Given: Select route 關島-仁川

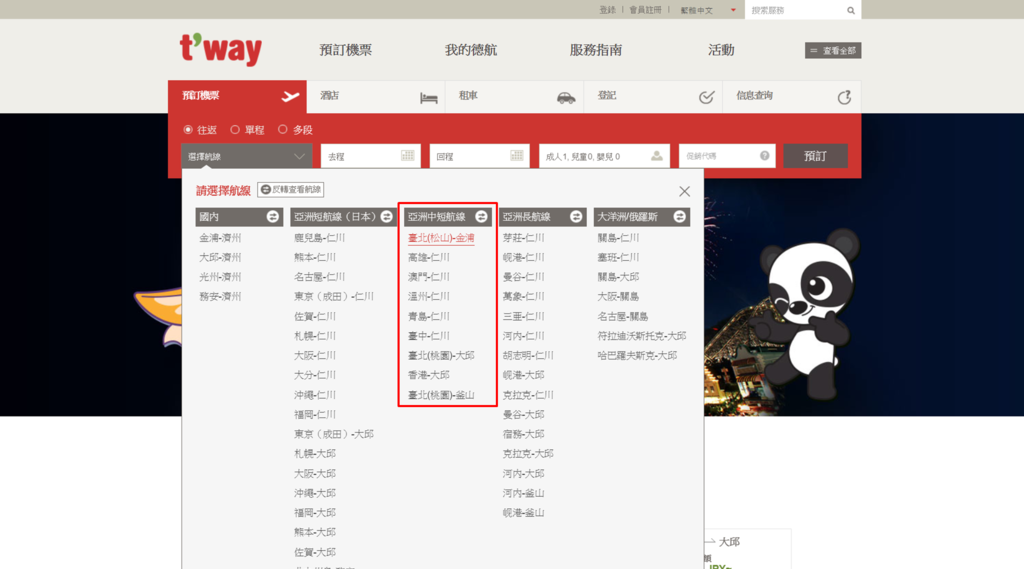Looking at the screenshot, I should (x=618, y=238).
